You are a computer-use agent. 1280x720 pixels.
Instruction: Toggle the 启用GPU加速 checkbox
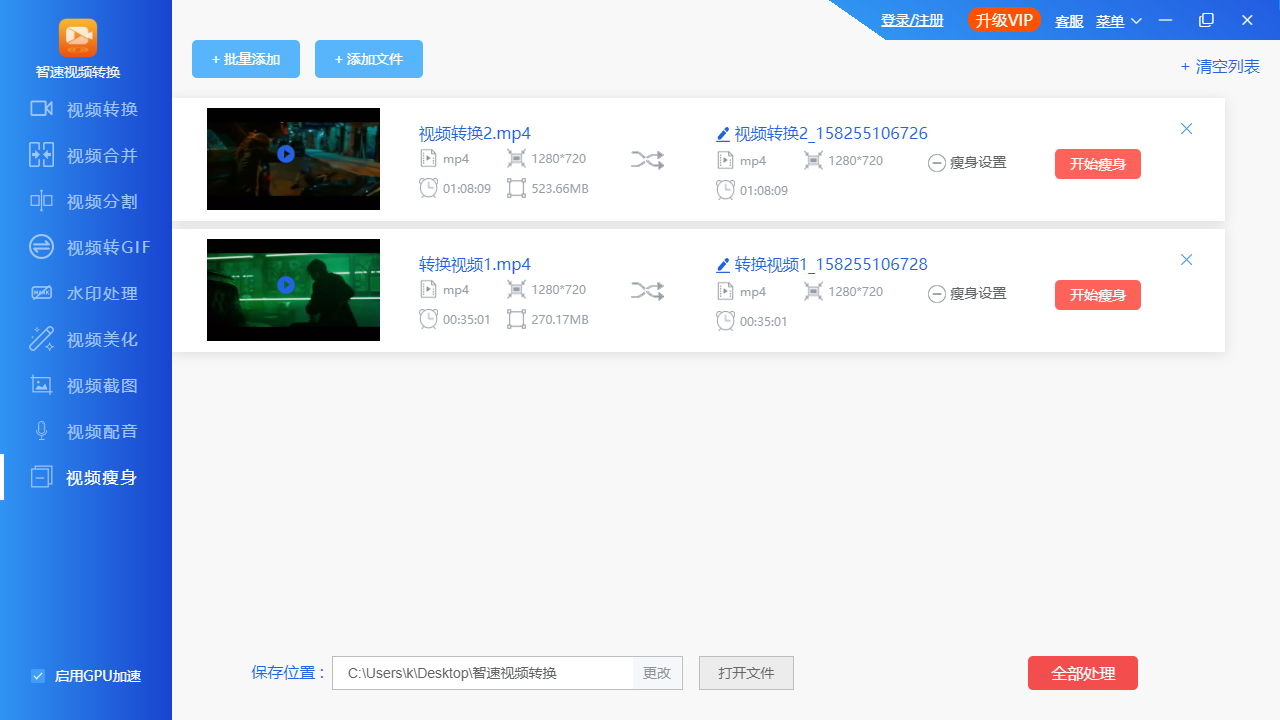38,676
